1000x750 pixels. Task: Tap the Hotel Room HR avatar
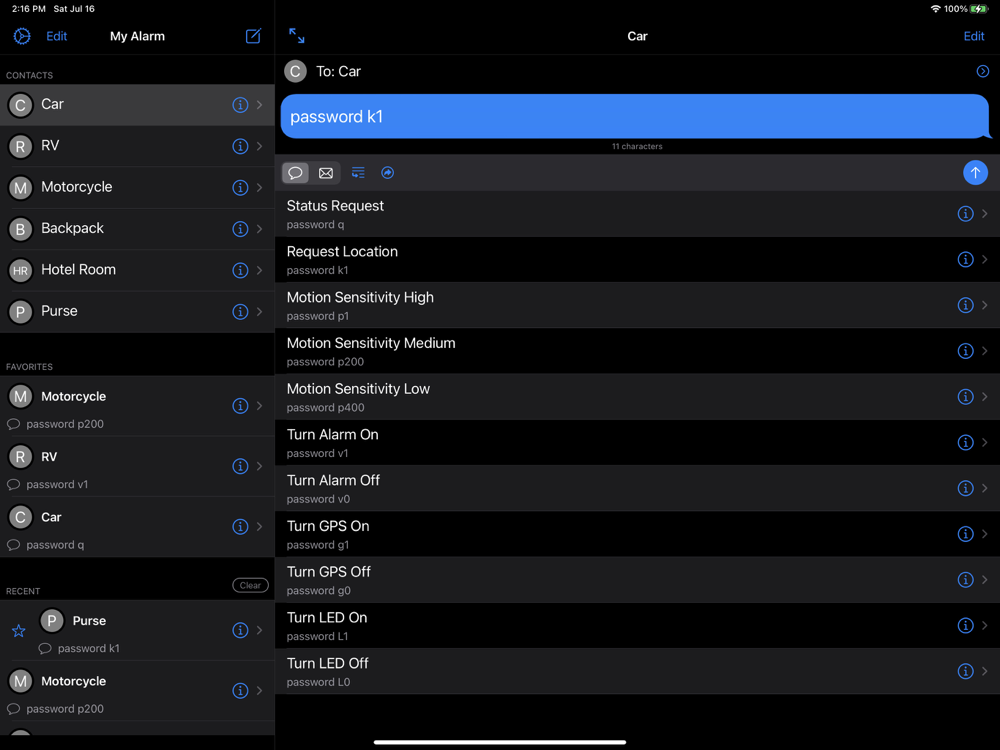[20, 270]
